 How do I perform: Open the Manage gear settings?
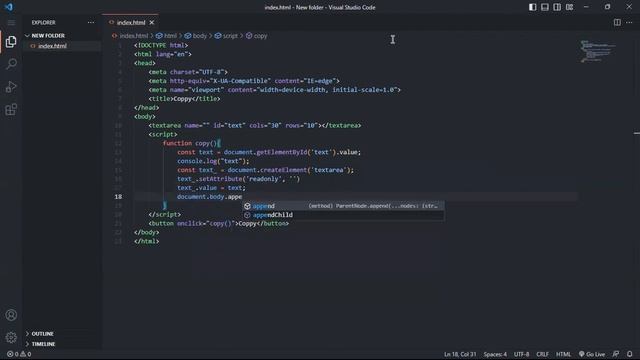[11, 337]
